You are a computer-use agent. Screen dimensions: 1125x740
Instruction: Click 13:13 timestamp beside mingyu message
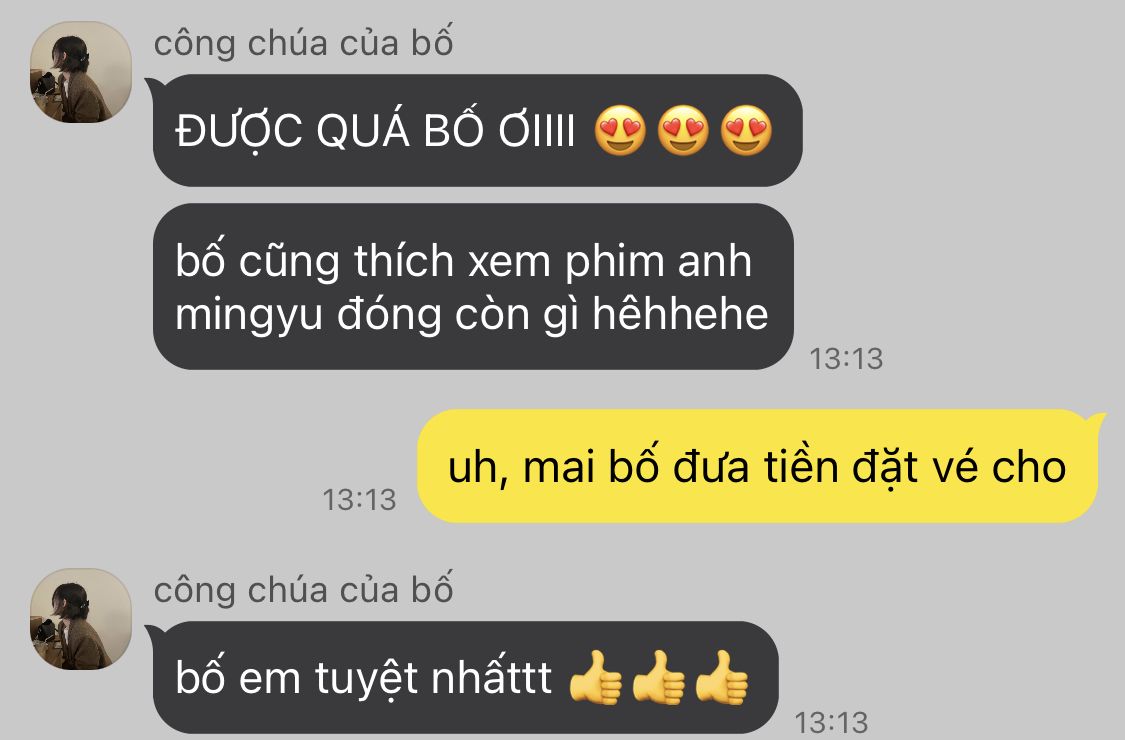point(846,359)
